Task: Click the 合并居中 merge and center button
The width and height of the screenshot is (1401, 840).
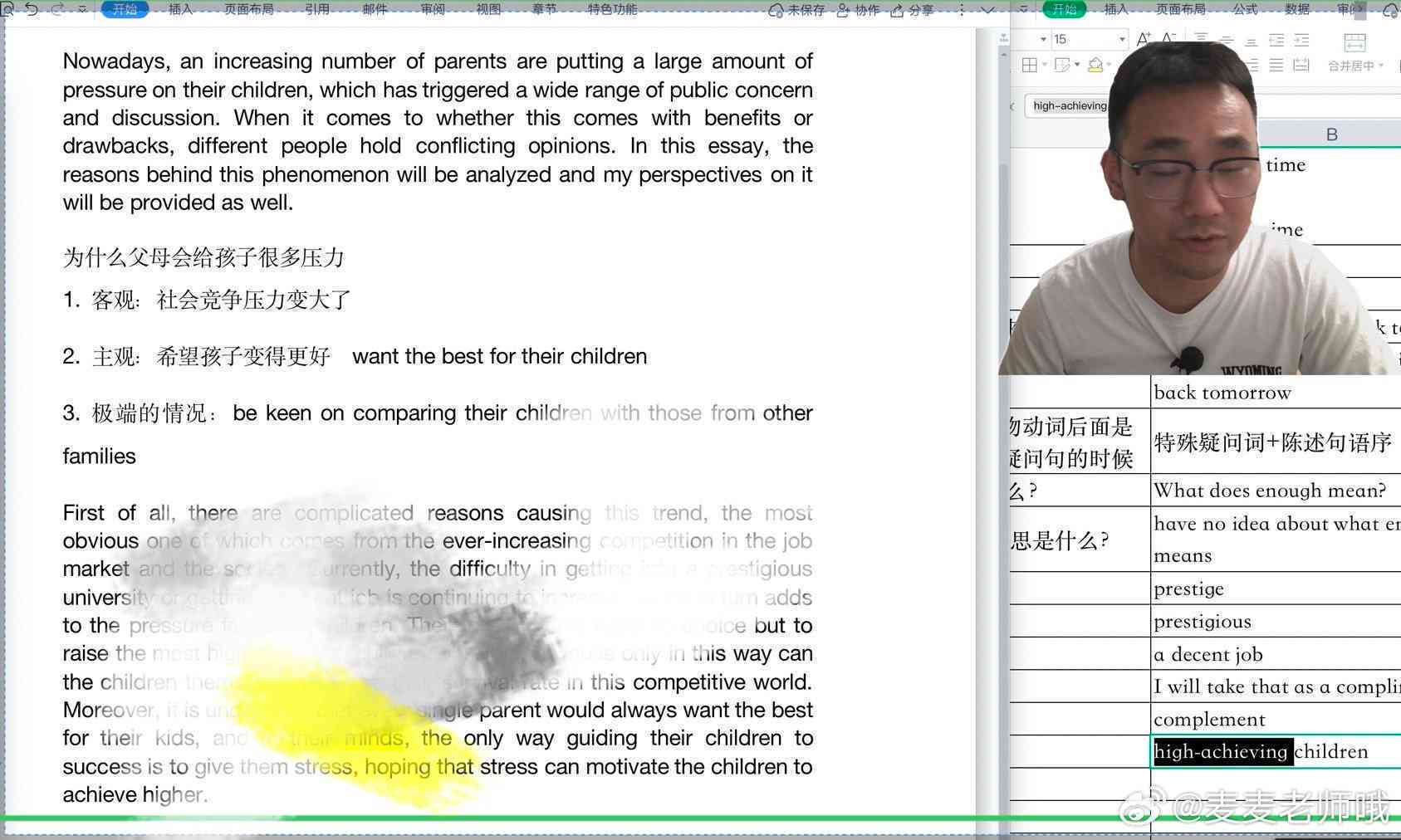Action: [x=1350, y=66]
